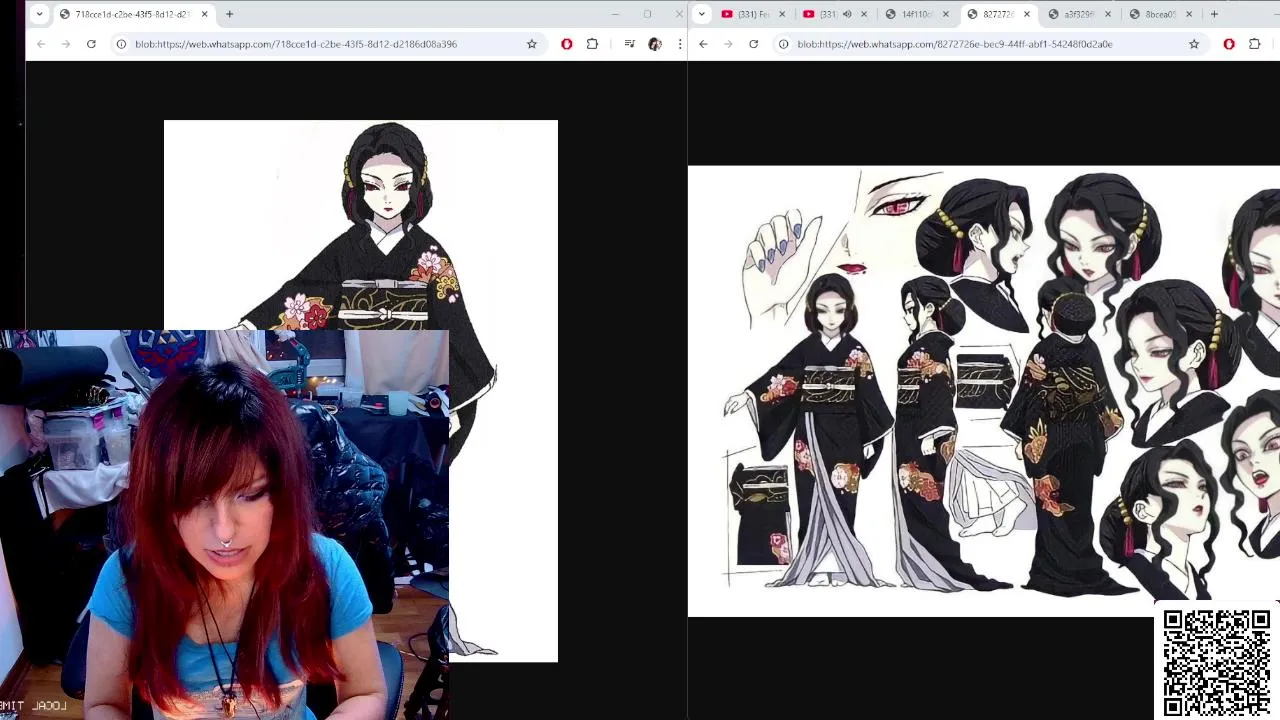Switch to the a3f329 tab
Image resolution: width=1280 pixels, height=720 pixels.
(1078, 14)
